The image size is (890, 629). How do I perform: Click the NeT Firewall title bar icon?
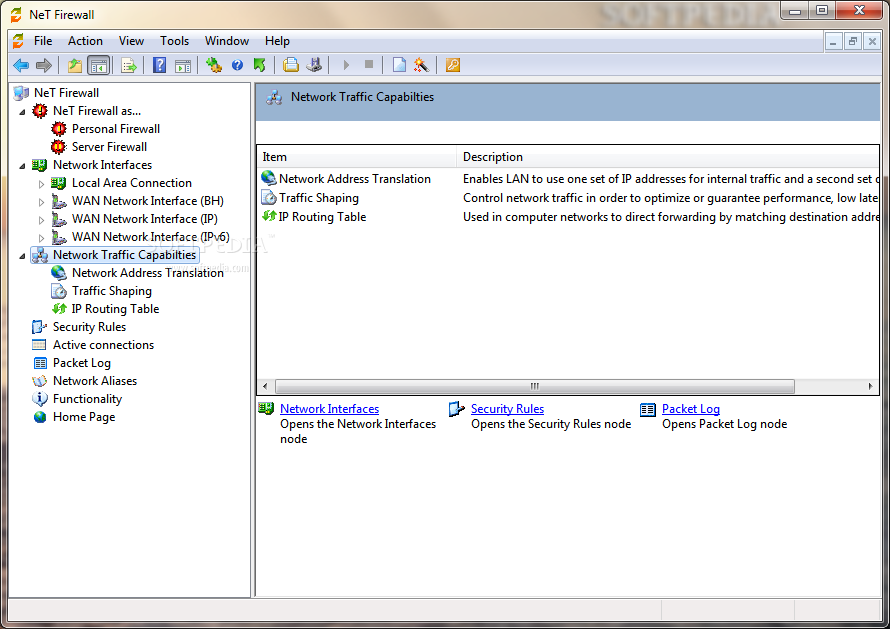(16, 14)
